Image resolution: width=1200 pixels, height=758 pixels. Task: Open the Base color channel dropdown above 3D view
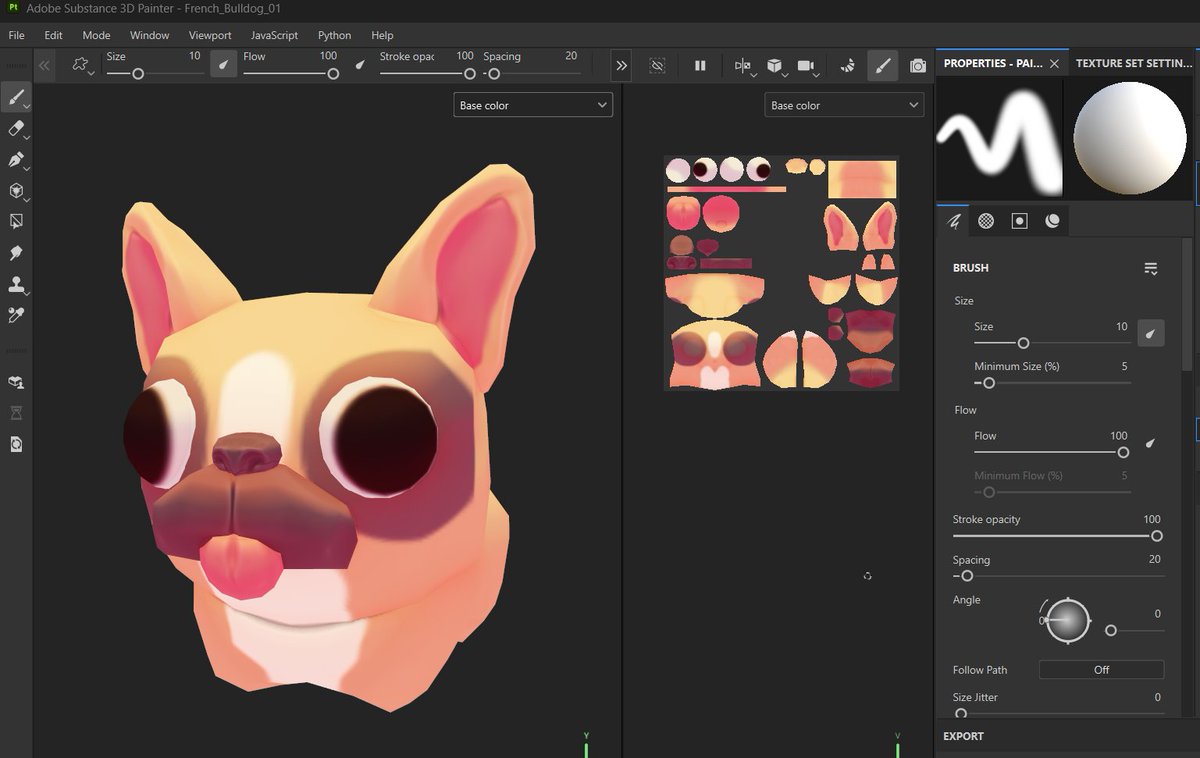pyautogui.click(x=533, y=104)
